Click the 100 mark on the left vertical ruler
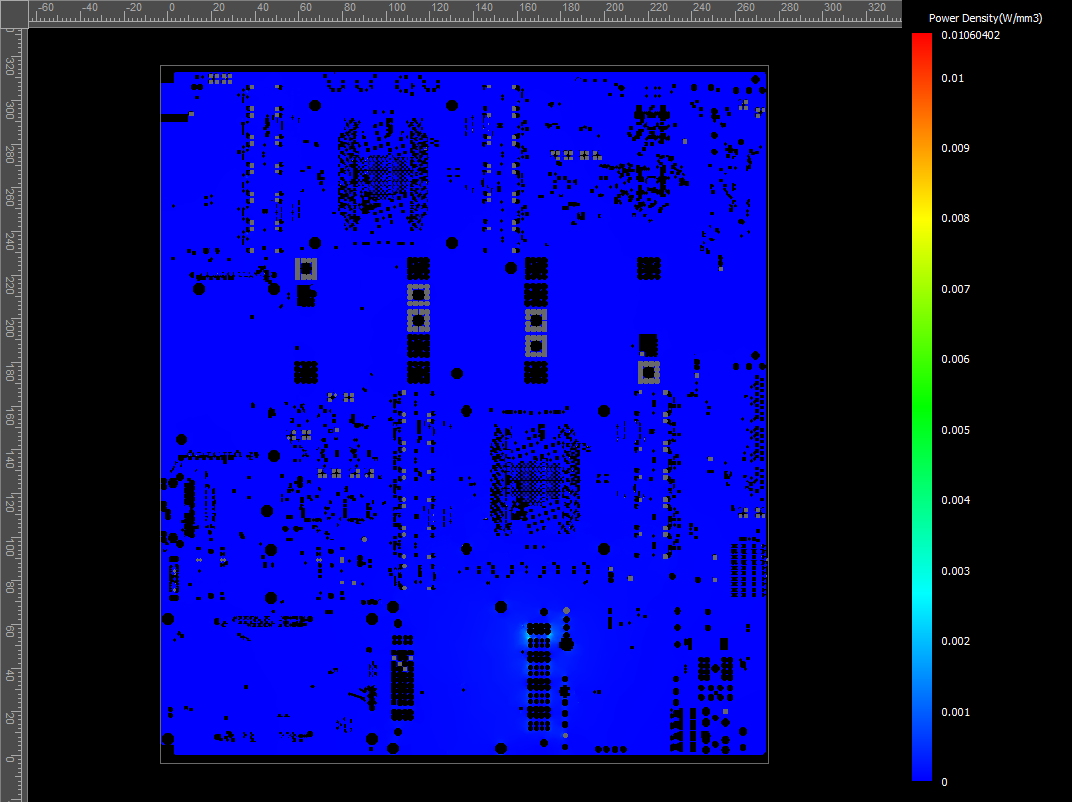The width and height of the screenshot is (1072, 802). 9,547
